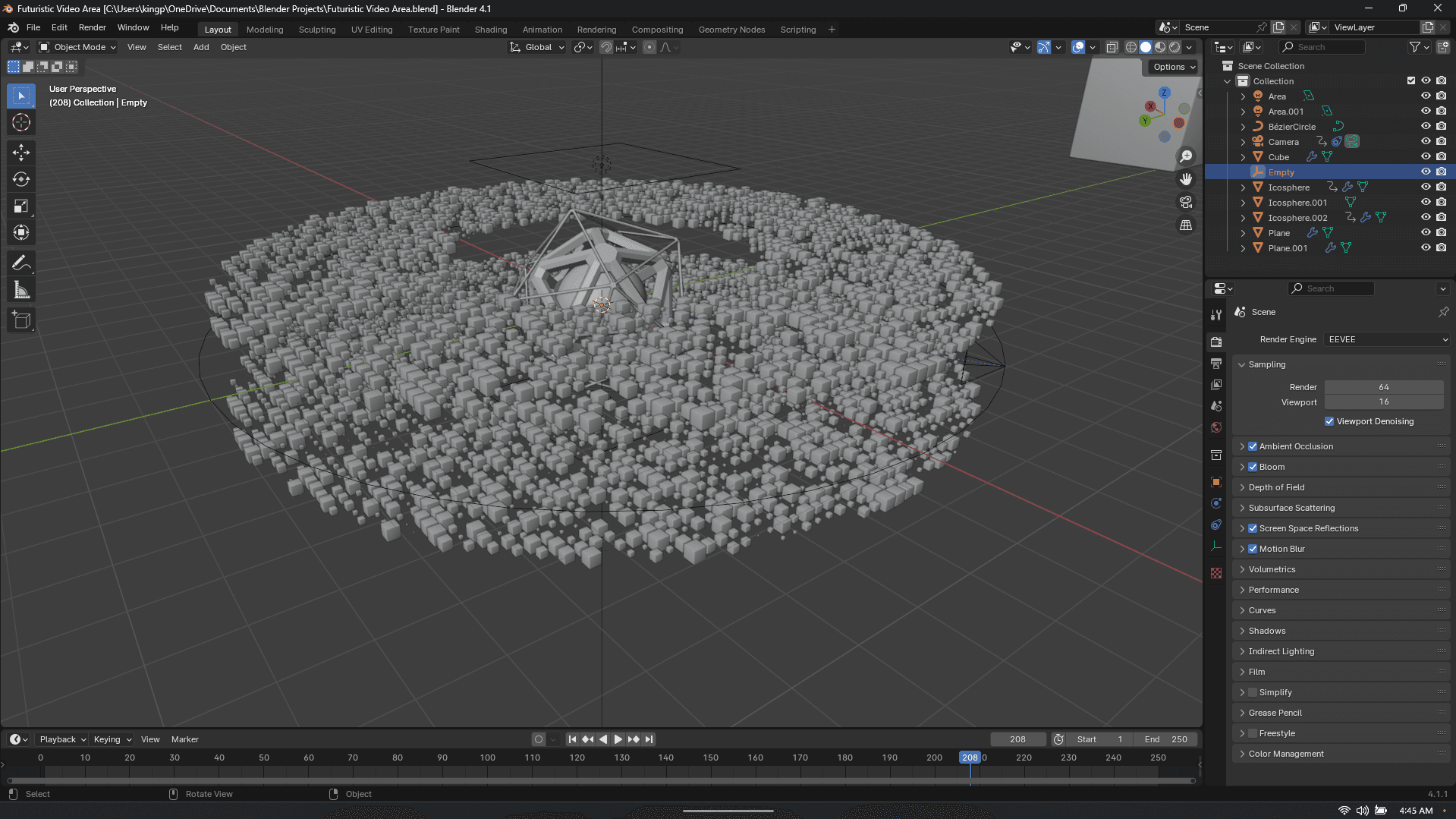Viewport: 1456px width, 819px height.
Task: Expand the BézierCircle tree item
Action: 1243,127
